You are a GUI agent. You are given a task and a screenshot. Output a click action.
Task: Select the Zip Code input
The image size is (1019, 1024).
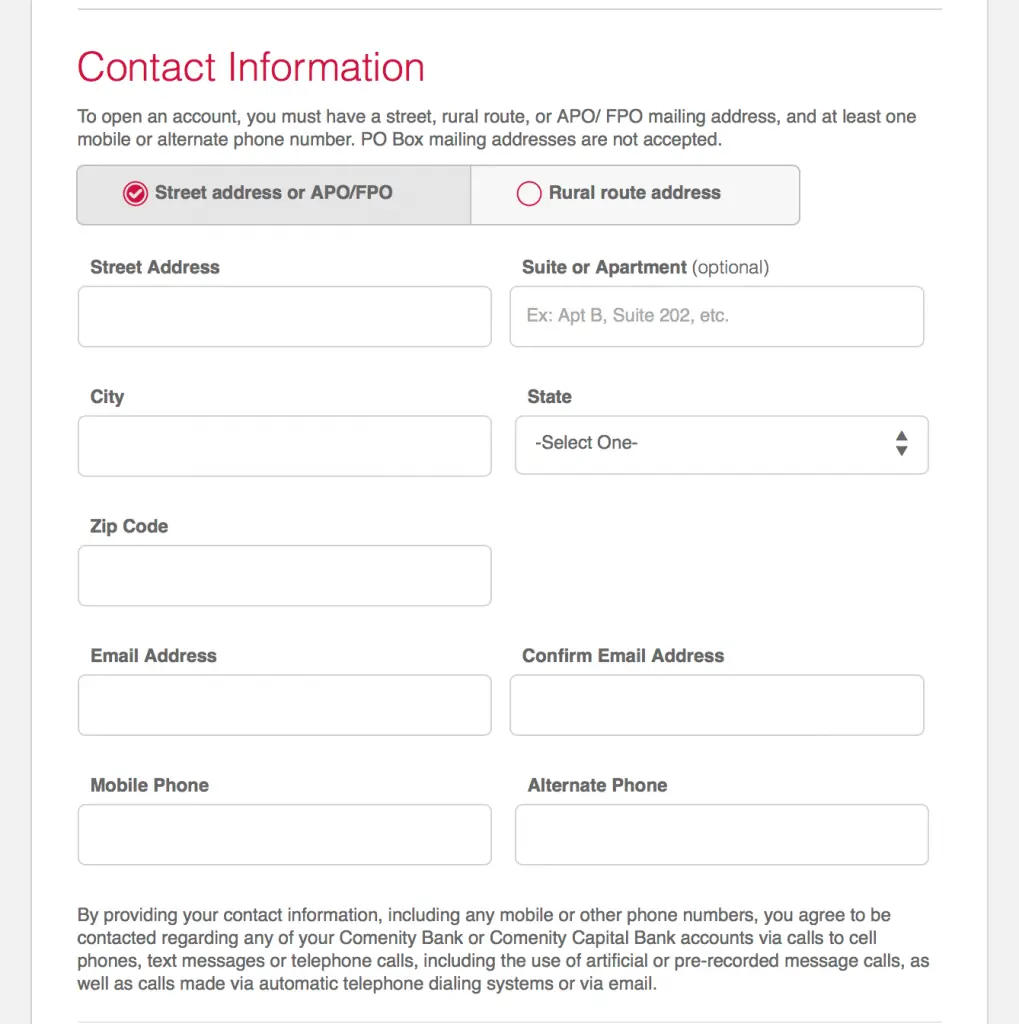pos(284,576)
